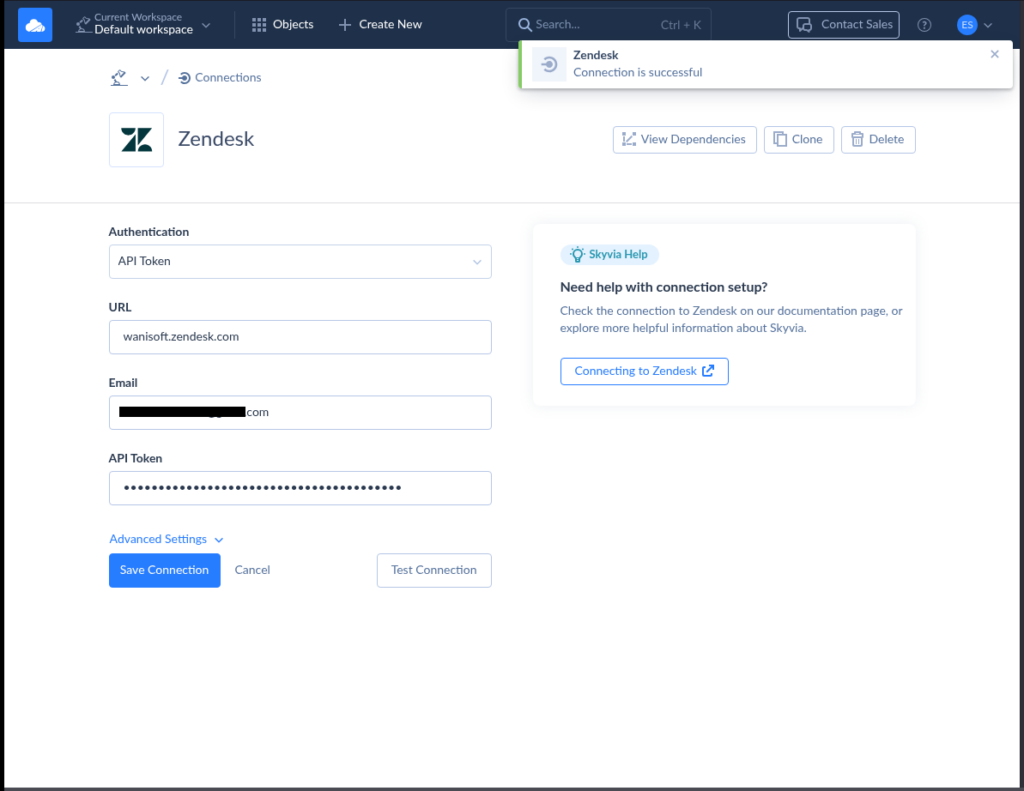
Task: Expand the breadcrumb workspace chevron
Action: 145,78
